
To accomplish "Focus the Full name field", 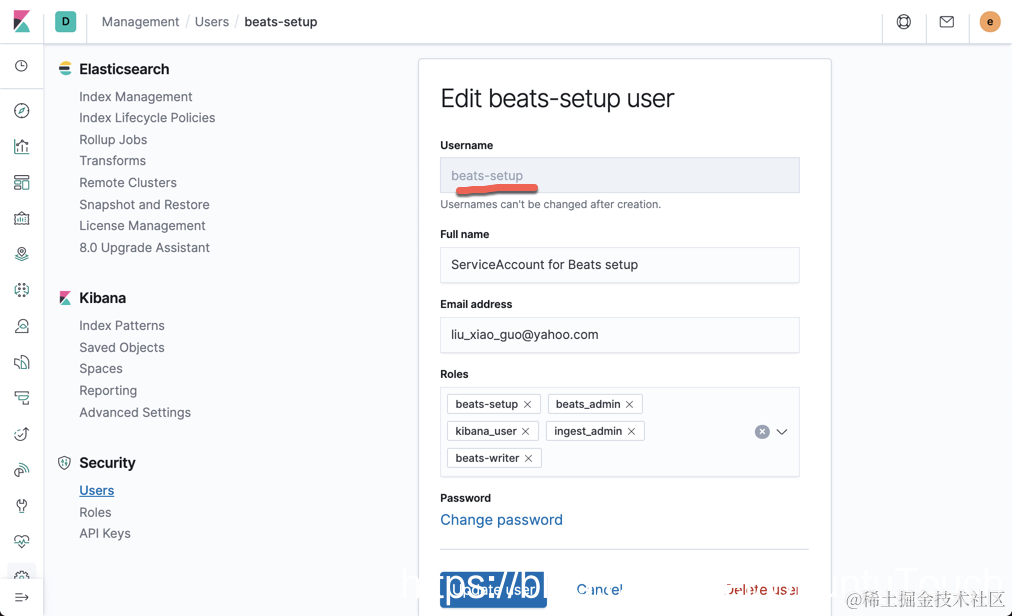I will pyautogui.click(x=620, y=265).
